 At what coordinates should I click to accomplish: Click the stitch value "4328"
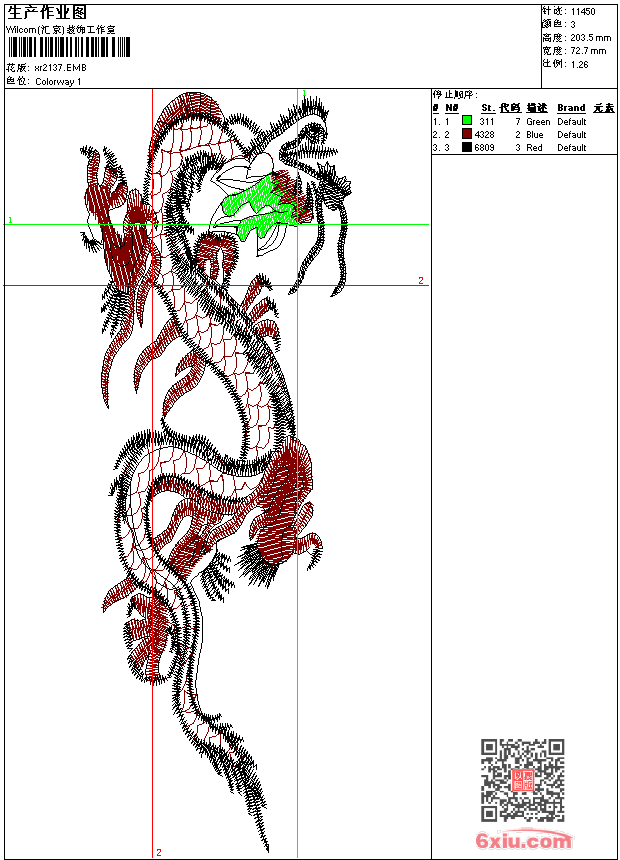click(484, 134)
